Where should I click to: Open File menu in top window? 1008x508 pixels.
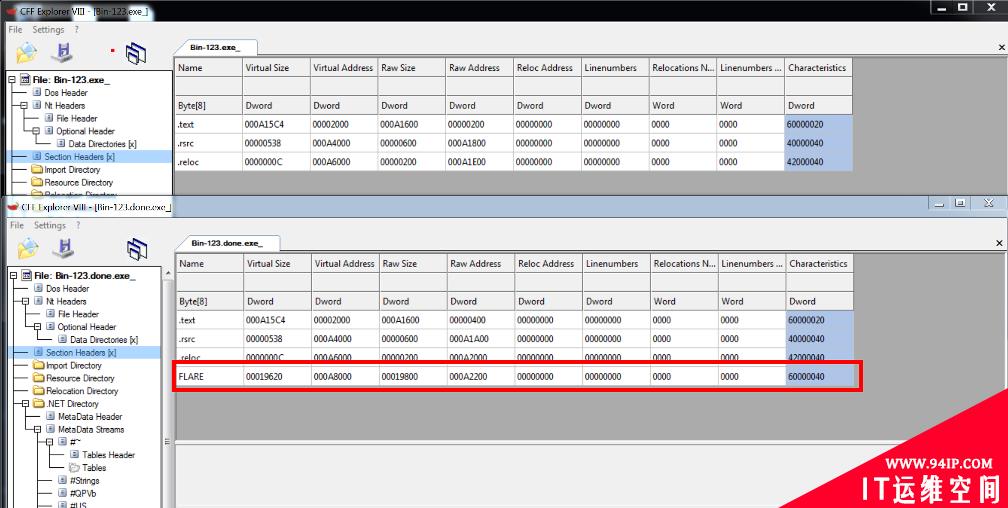click(15, 30)
